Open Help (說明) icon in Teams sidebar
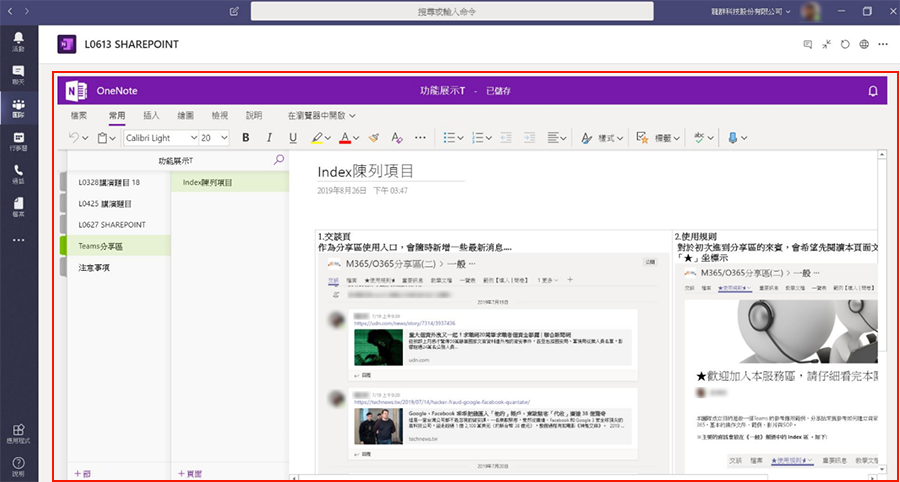 tap(18, 467)
